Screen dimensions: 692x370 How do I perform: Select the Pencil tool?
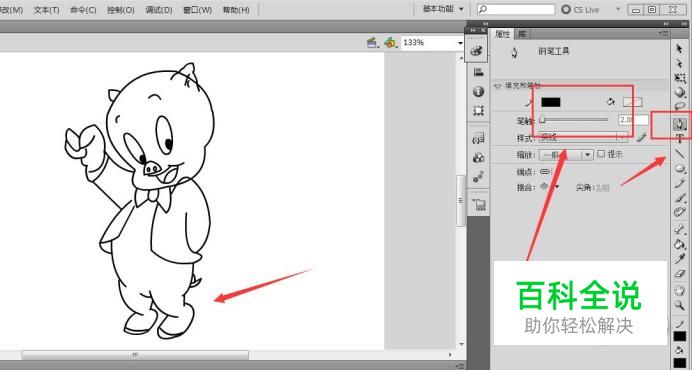[x=680, y=183]
